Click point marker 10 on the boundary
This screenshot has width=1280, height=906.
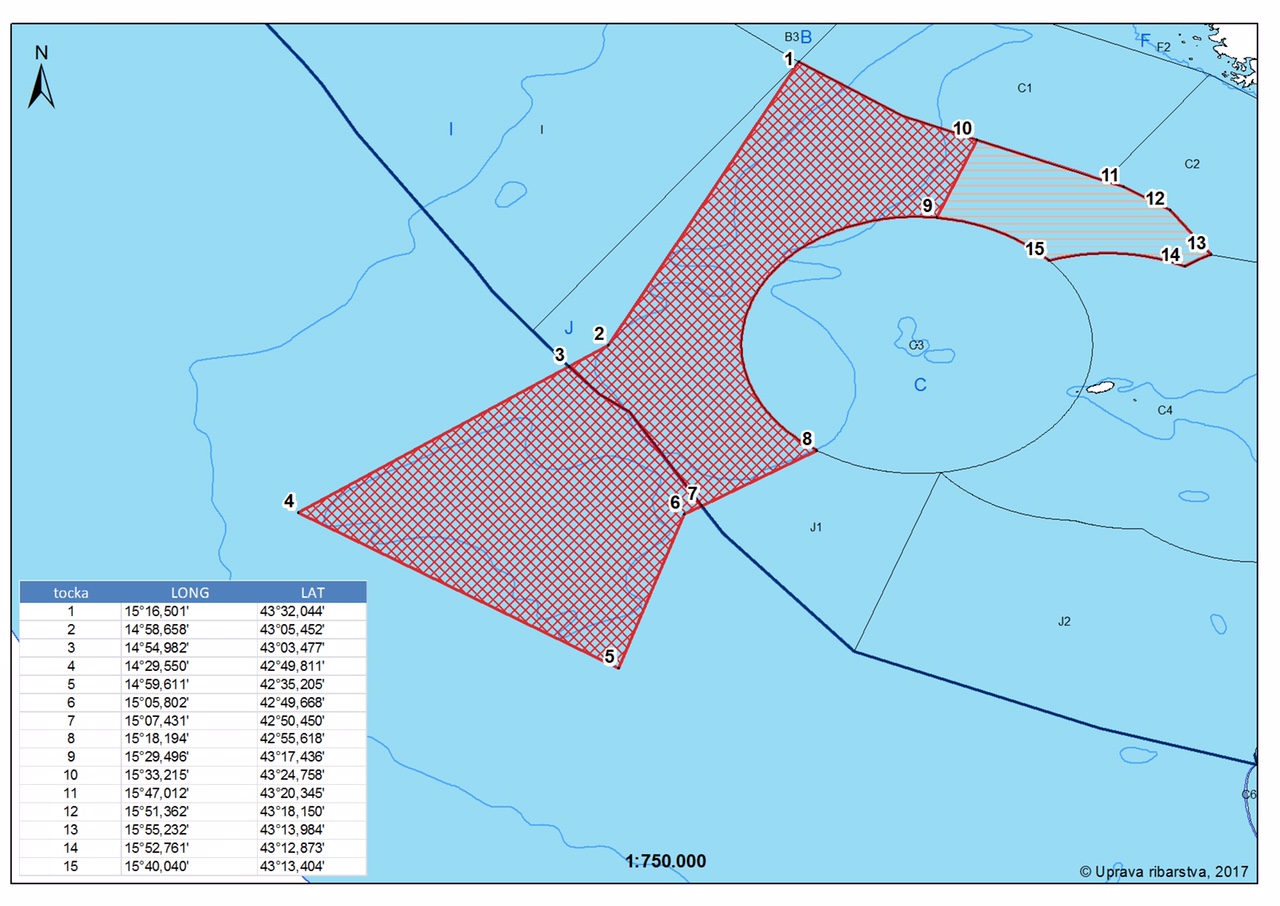[962, 128]
